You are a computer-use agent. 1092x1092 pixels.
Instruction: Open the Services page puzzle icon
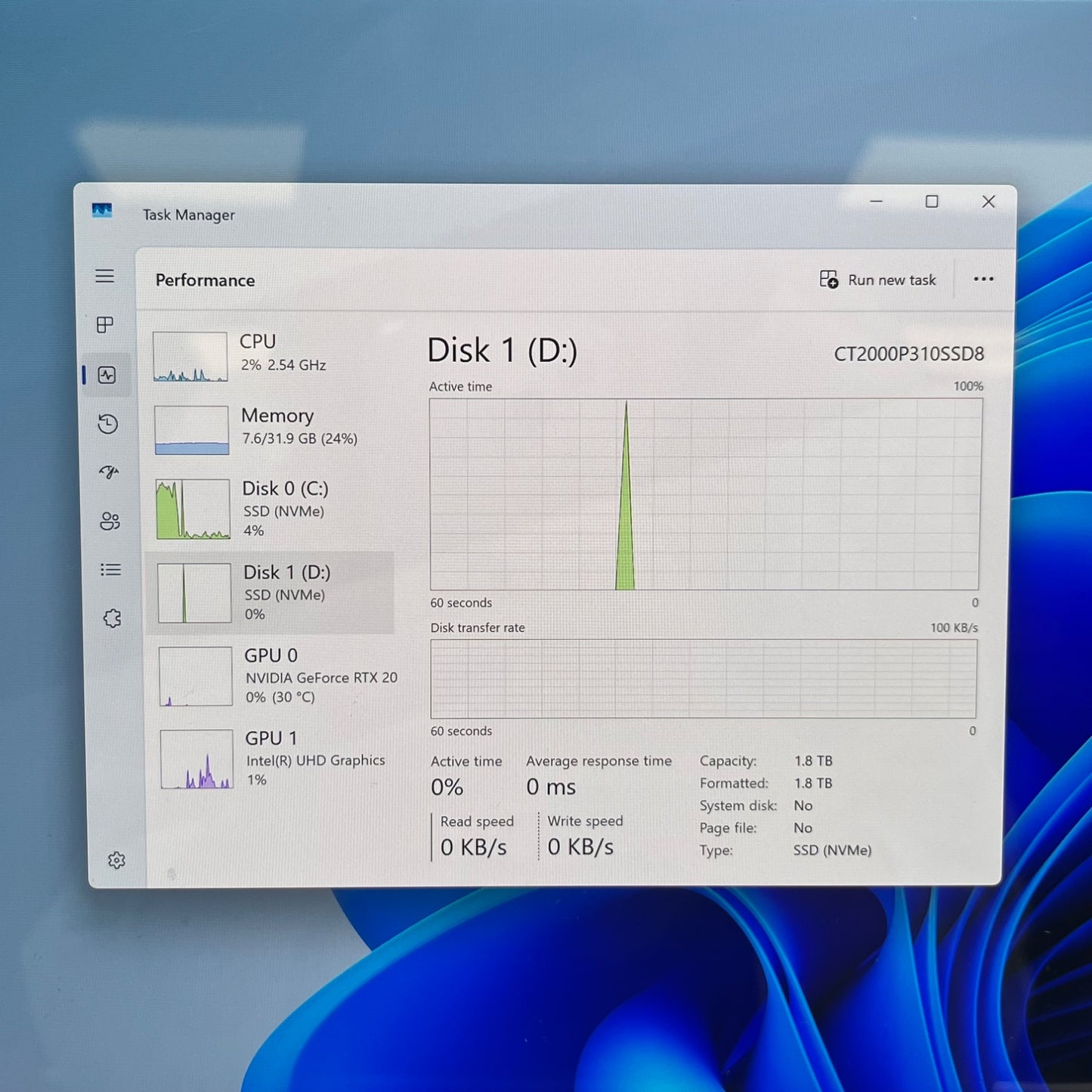pos(112,619)
